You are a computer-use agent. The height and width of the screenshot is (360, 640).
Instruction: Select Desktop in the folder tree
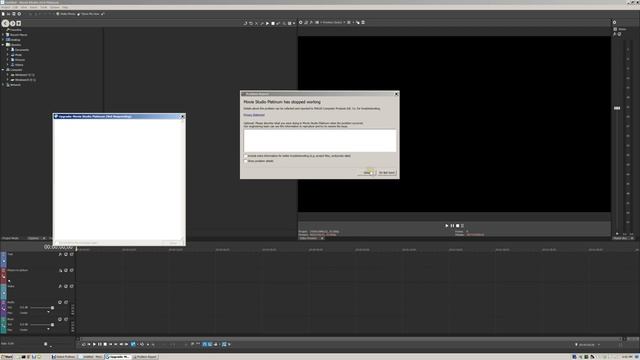coord(16,40)
